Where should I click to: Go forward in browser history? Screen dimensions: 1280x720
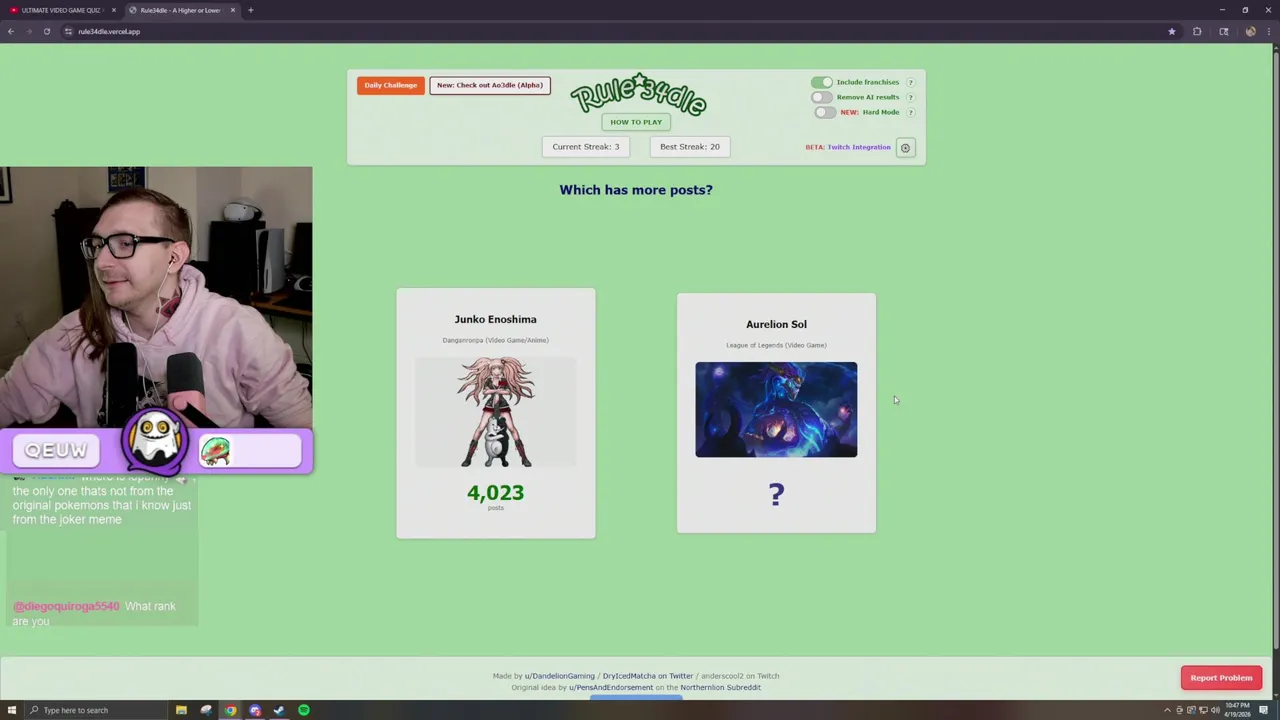[29, 31]
